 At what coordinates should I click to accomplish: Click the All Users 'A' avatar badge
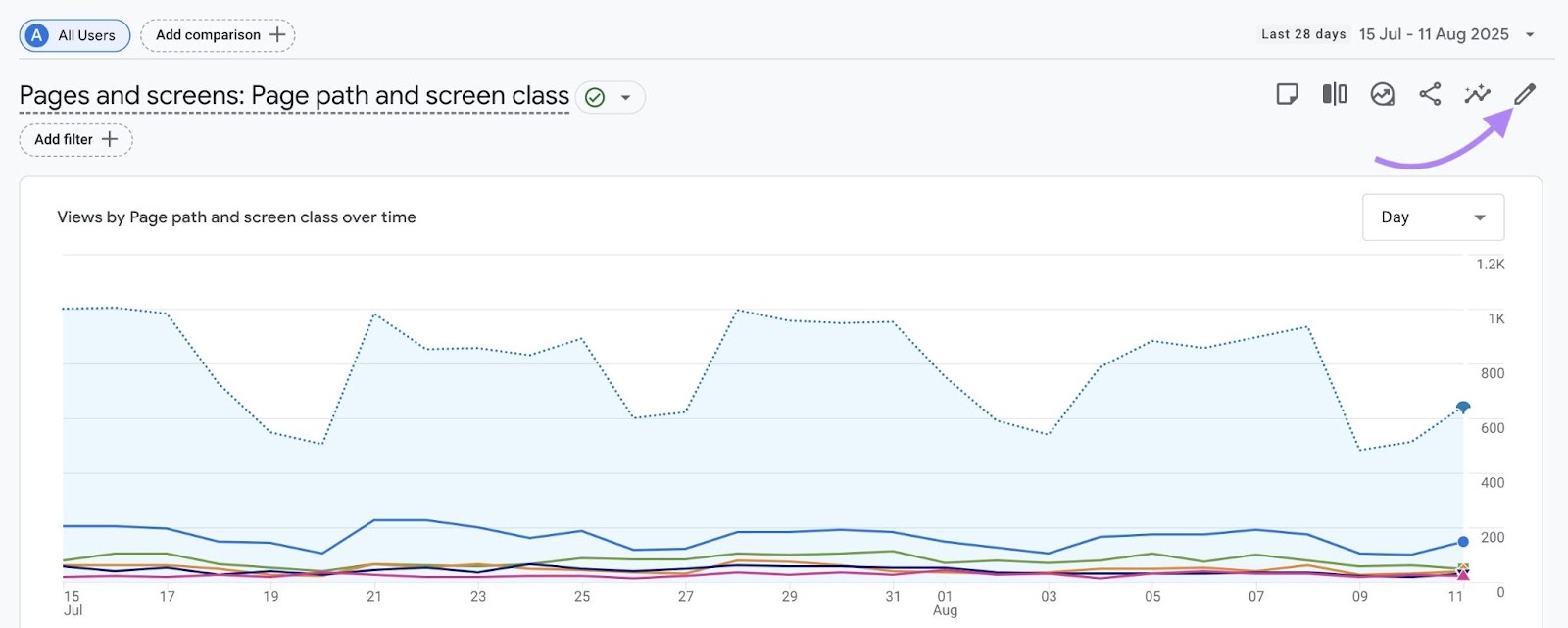pyautogui.click(x=36, y=35)
